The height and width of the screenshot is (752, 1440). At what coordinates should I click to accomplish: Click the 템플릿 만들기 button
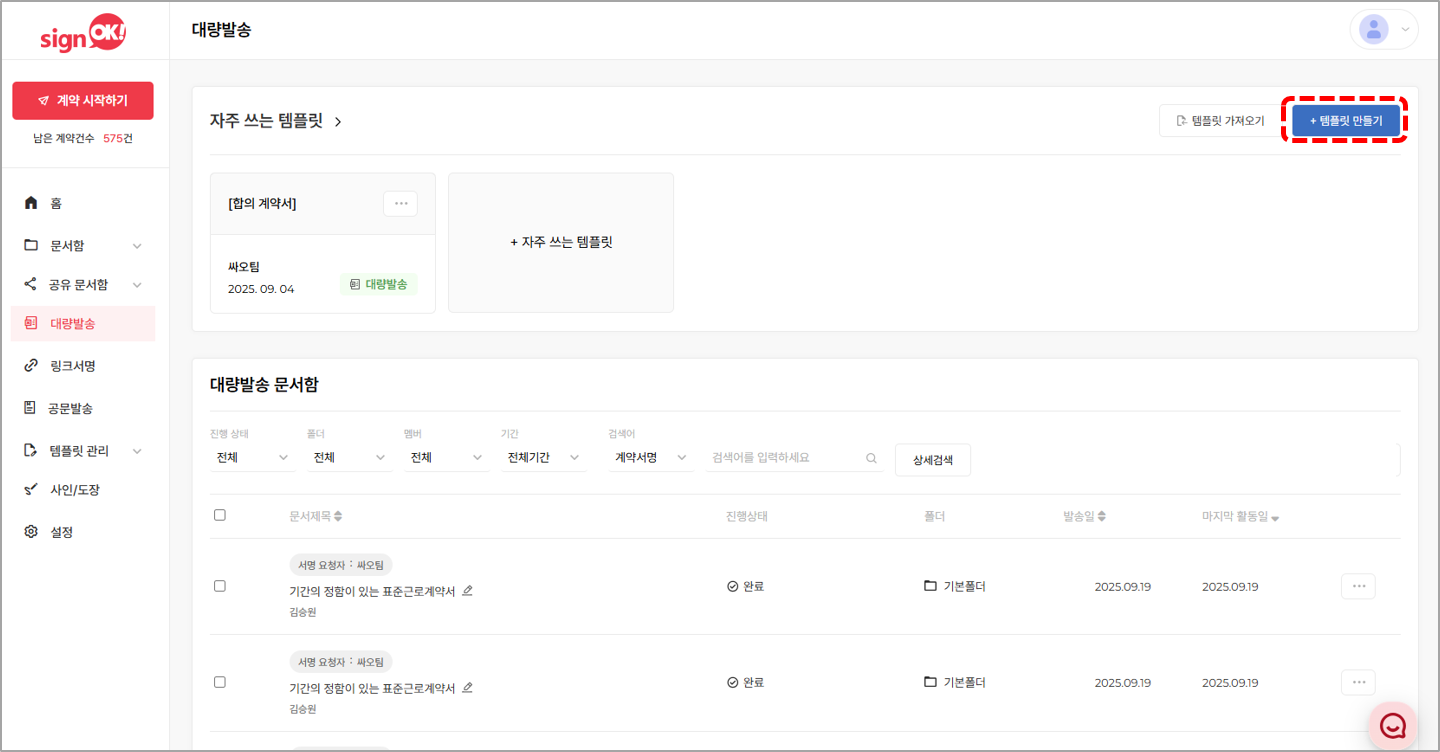[x=1345, y=120]
